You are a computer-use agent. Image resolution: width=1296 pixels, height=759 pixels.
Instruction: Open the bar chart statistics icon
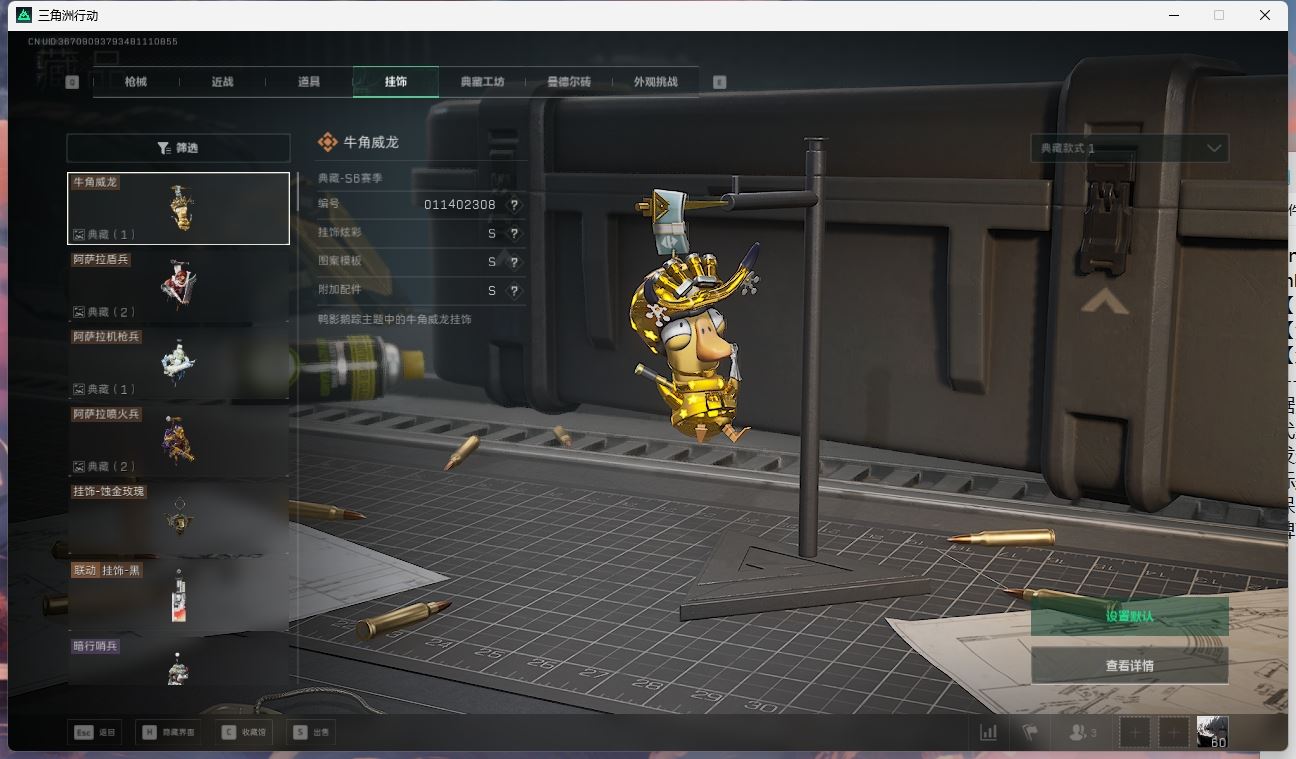click(988, 732)
